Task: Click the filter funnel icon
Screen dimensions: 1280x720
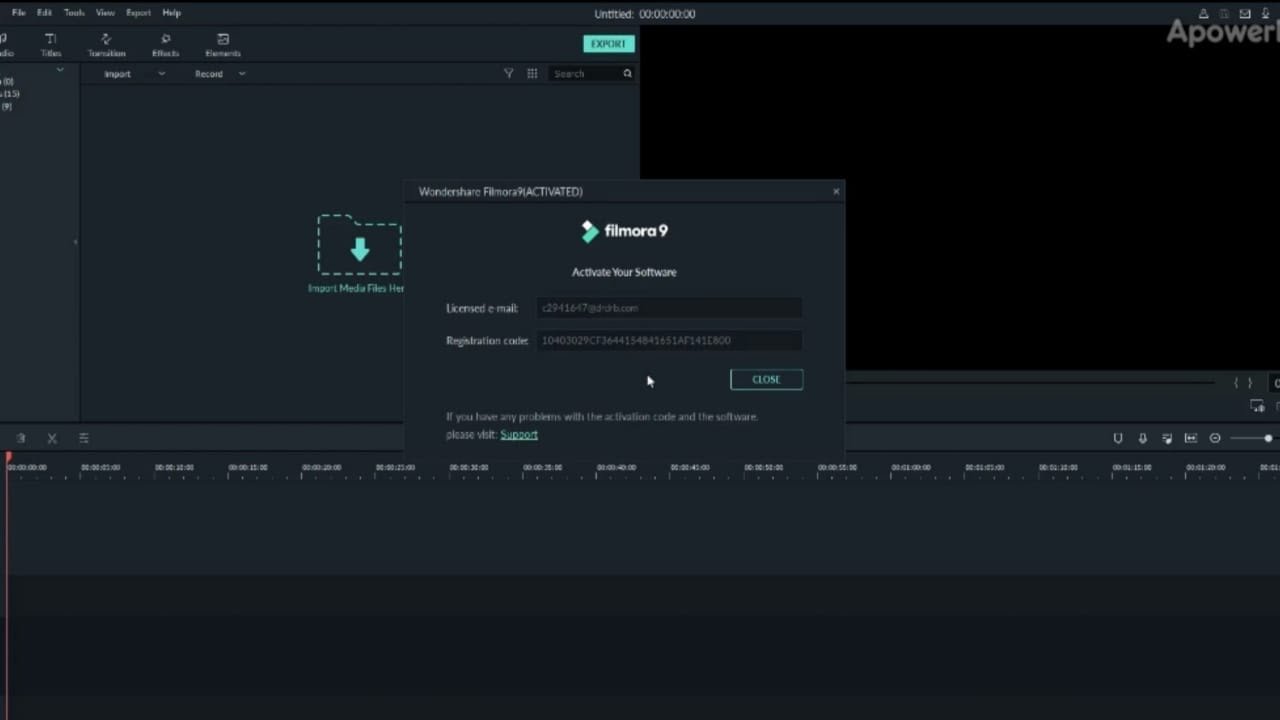Action: (508, 74)
